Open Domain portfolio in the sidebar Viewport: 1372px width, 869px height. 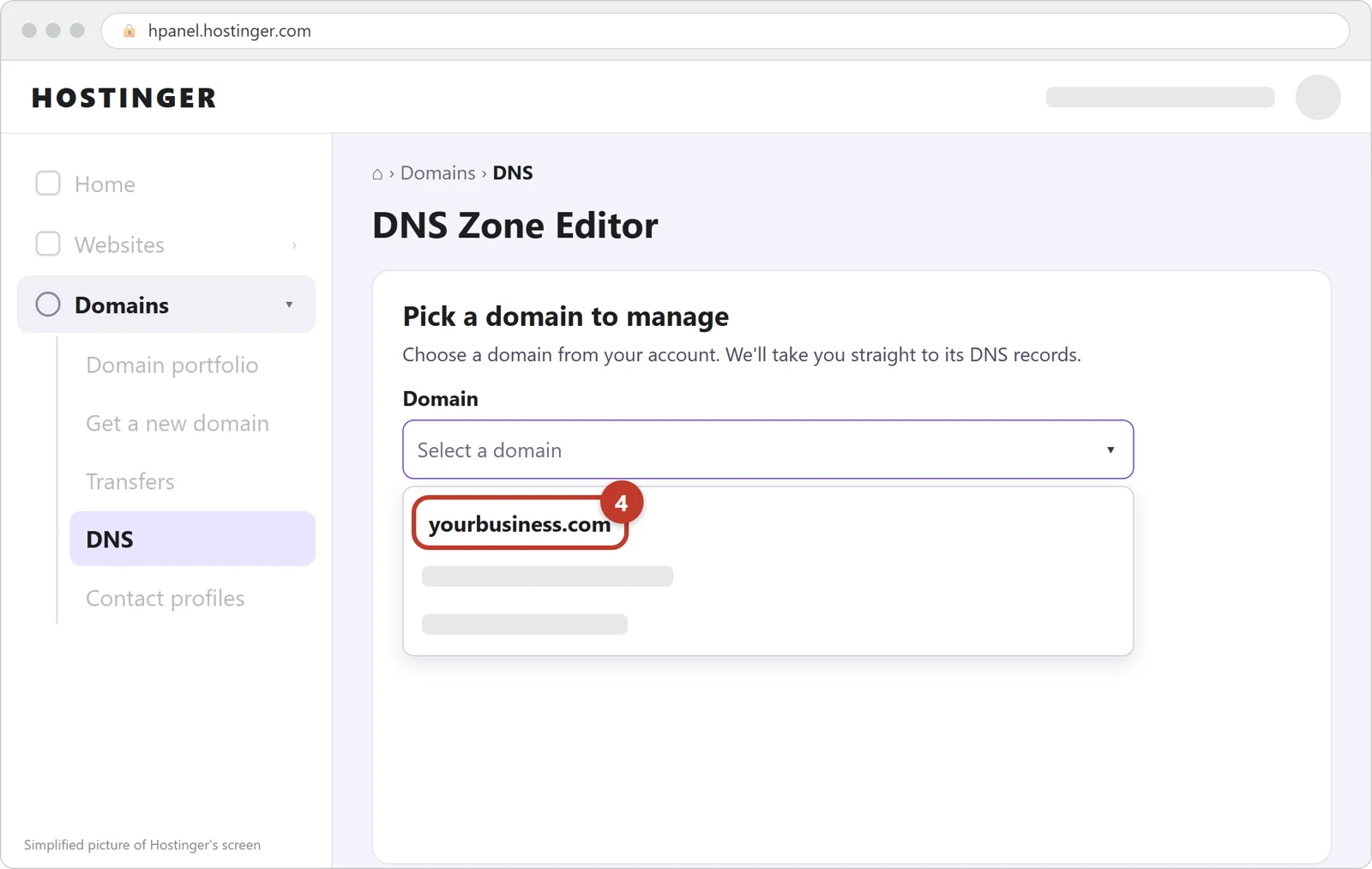coord(172,365)
